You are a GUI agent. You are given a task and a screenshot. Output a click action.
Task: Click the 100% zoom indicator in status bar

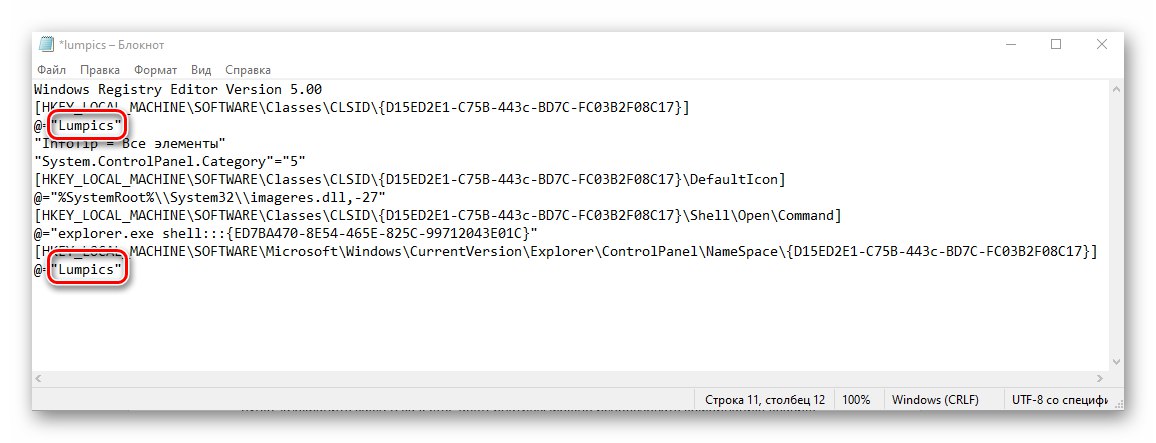pyautogui.click(x=855, y=399)
